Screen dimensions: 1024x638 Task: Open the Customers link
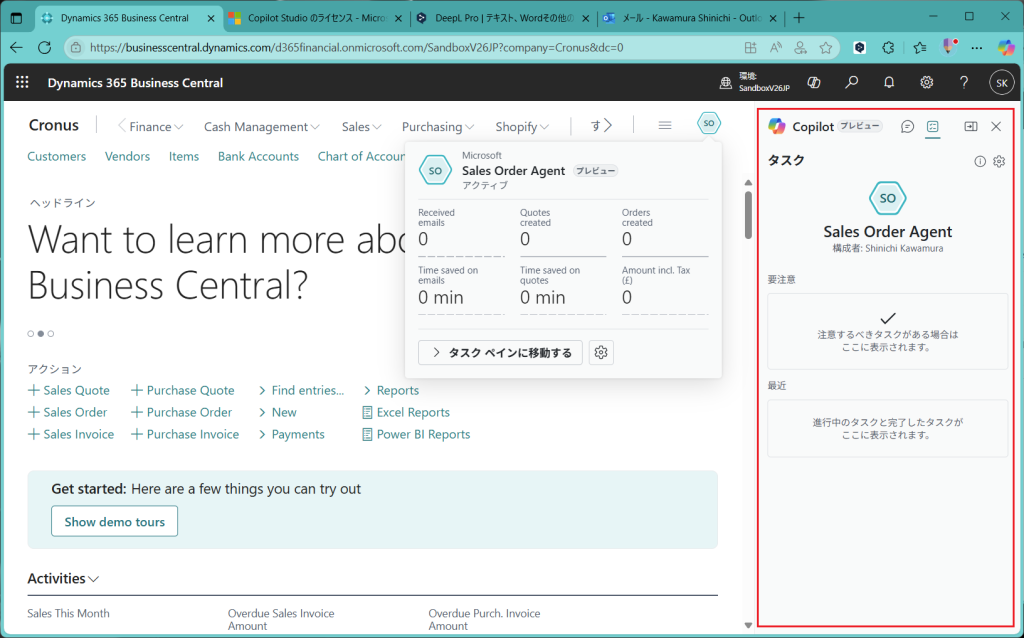[x=56, y=156]
